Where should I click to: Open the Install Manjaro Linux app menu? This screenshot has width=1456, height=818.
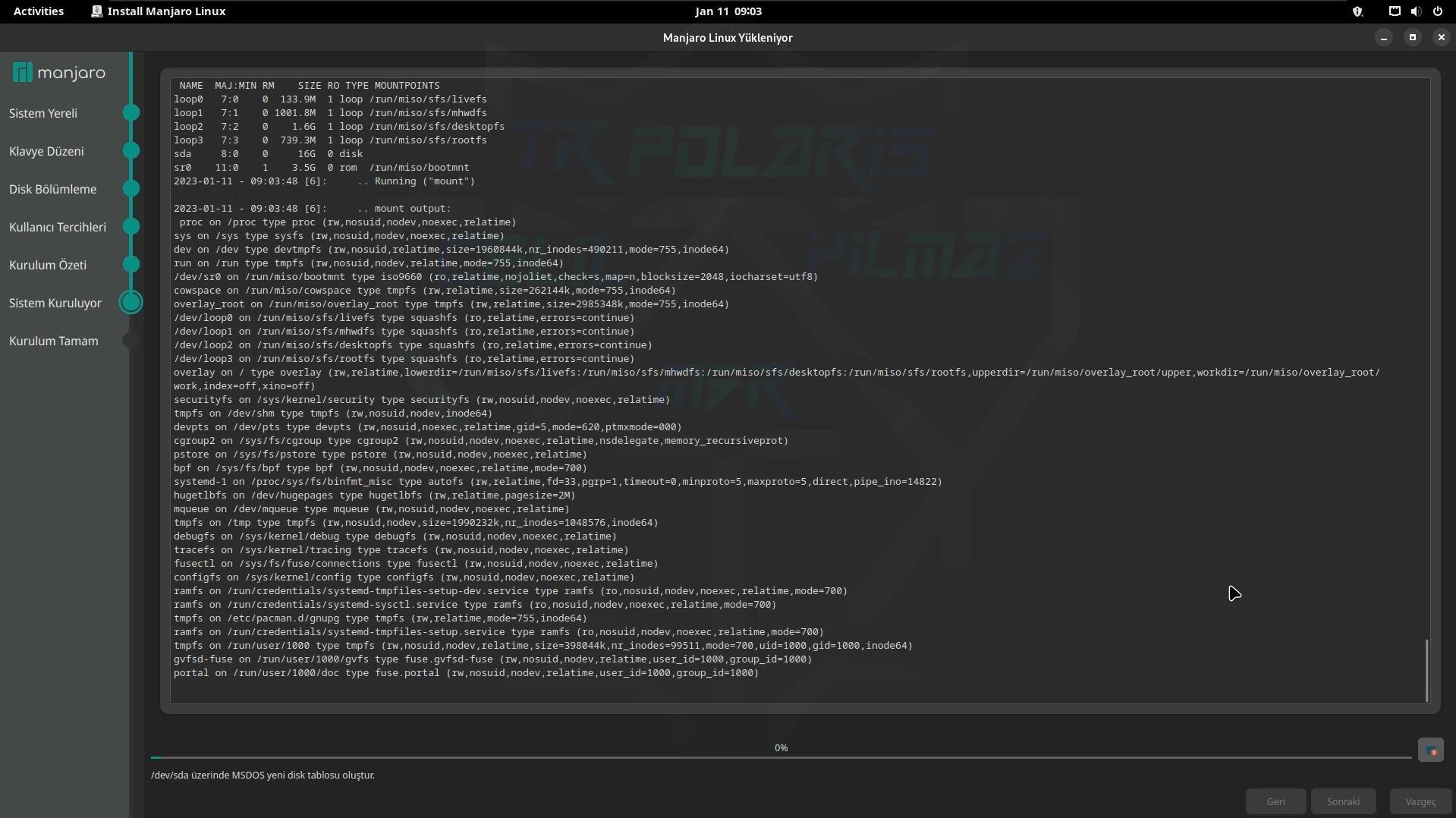click(158, 11)
